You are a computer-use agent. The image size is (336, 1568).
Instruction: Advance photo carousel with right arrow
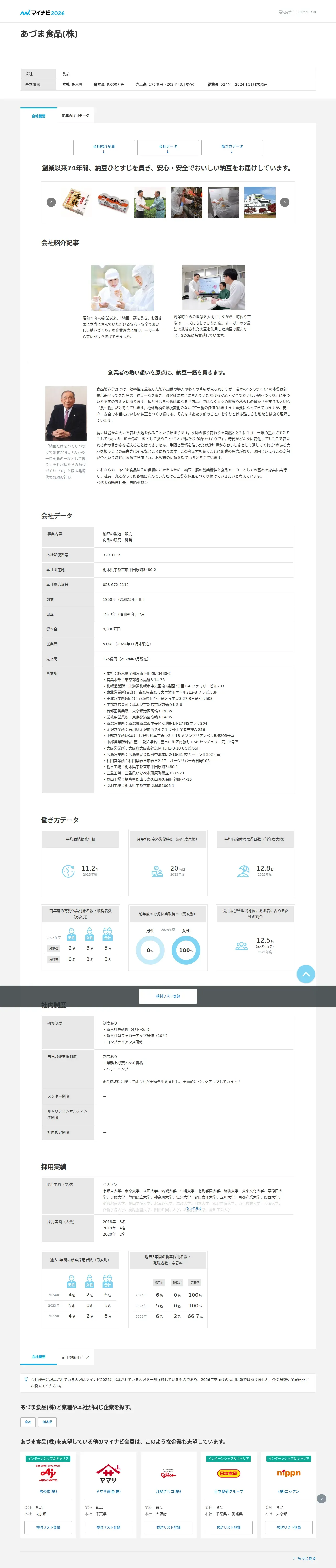coord(284,202)
